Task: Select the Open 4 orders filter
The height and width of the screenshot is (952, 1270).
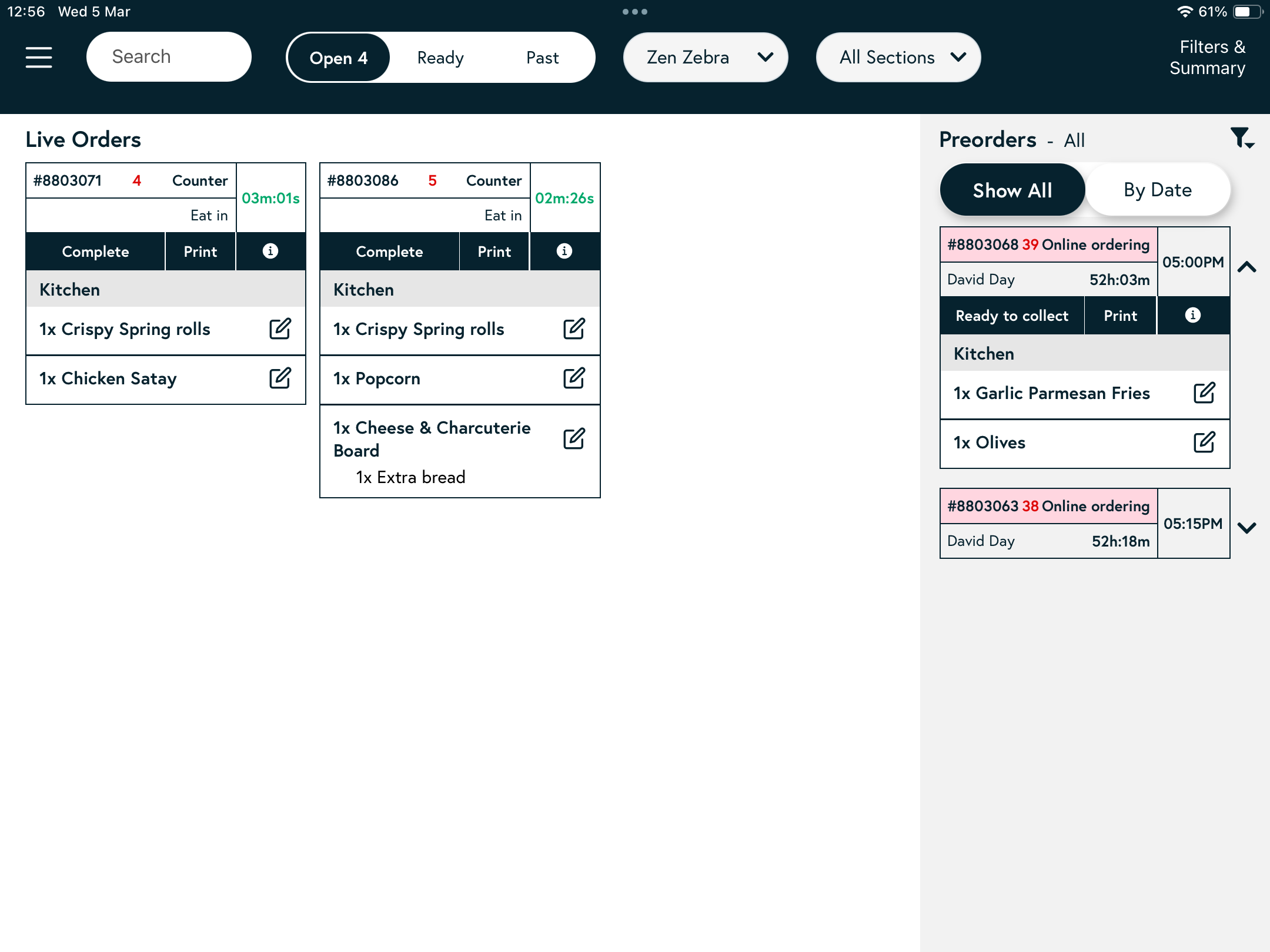Action: click(339, 58)
